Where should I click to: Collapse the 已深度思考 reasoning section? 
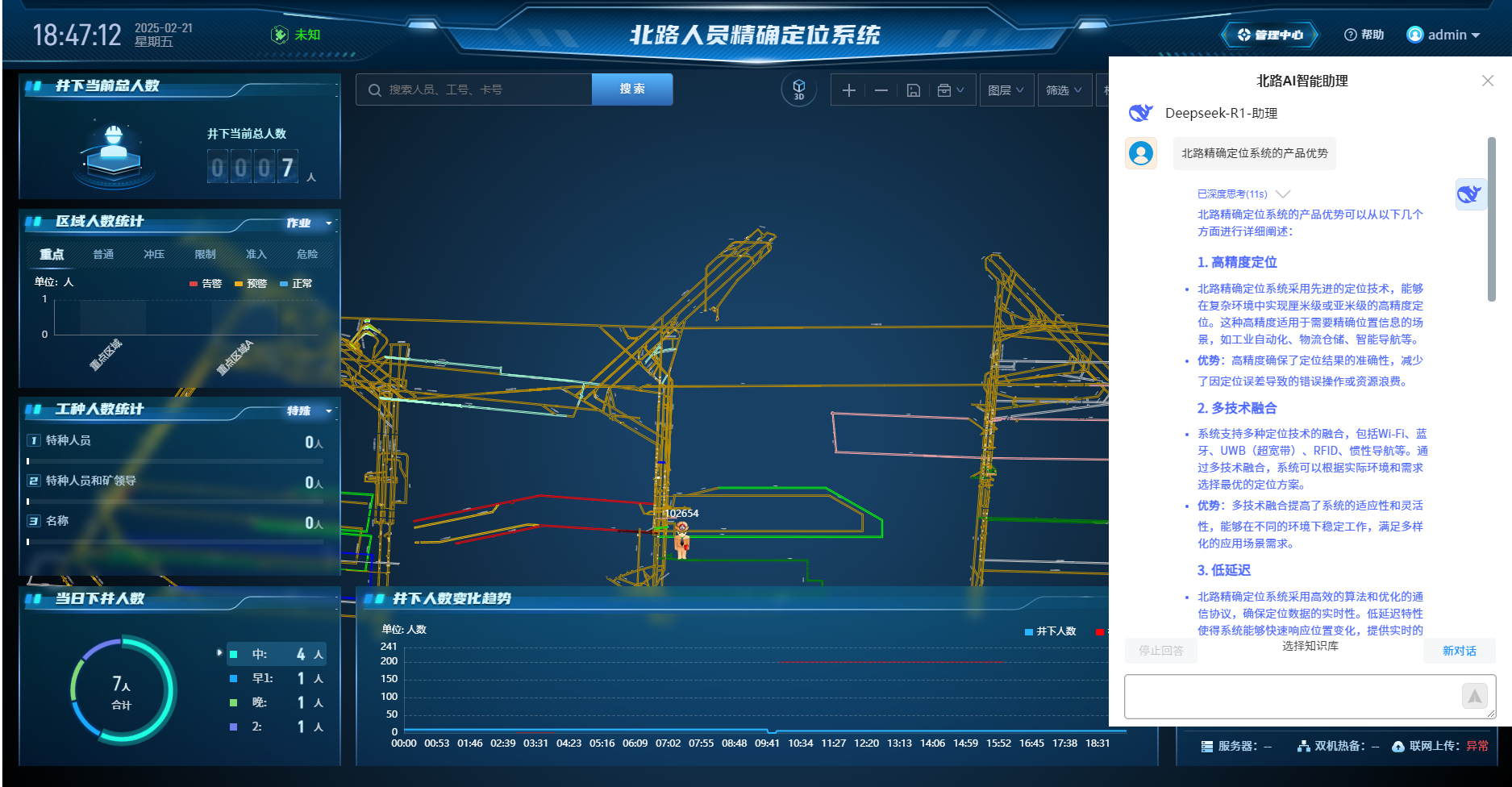pyautogui.click(x=1283, y=194)
